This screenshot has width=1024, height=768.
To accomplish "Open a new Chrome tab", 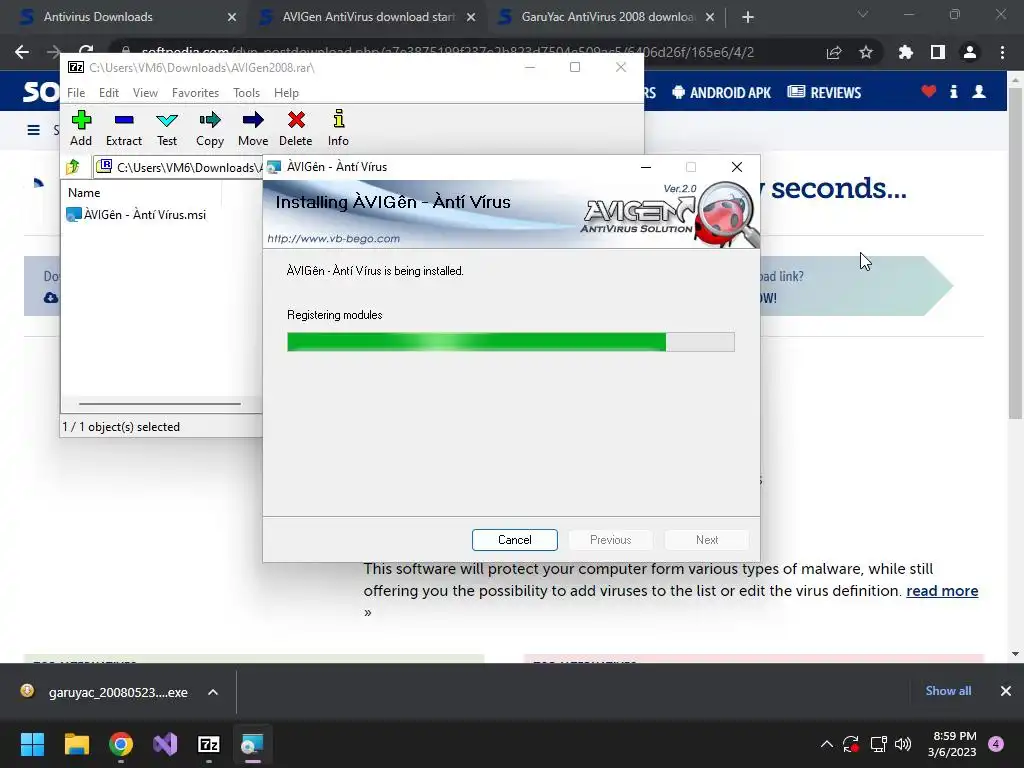I will coord(748,18).
